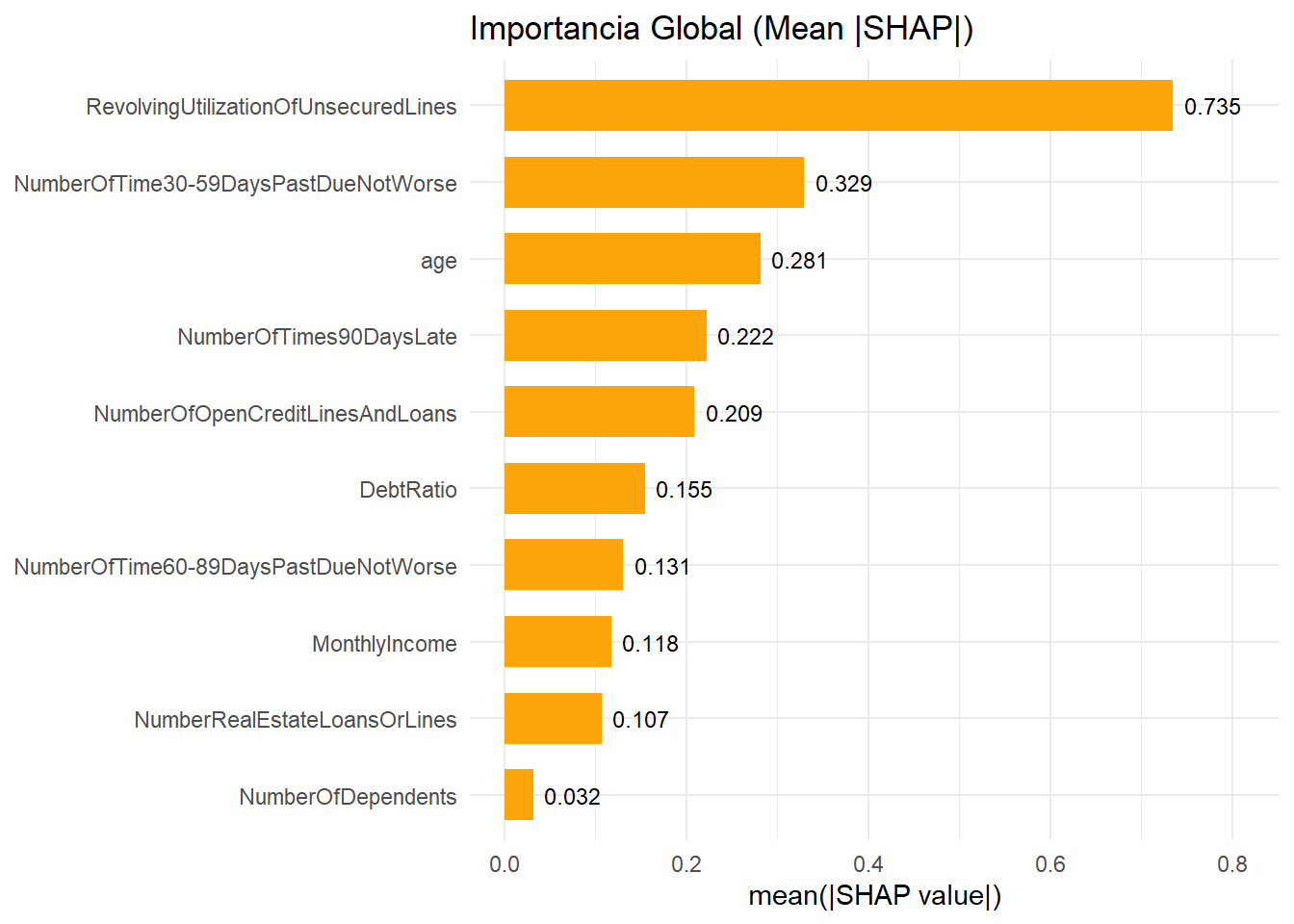Click the 0.032 value label

(572, 797)
